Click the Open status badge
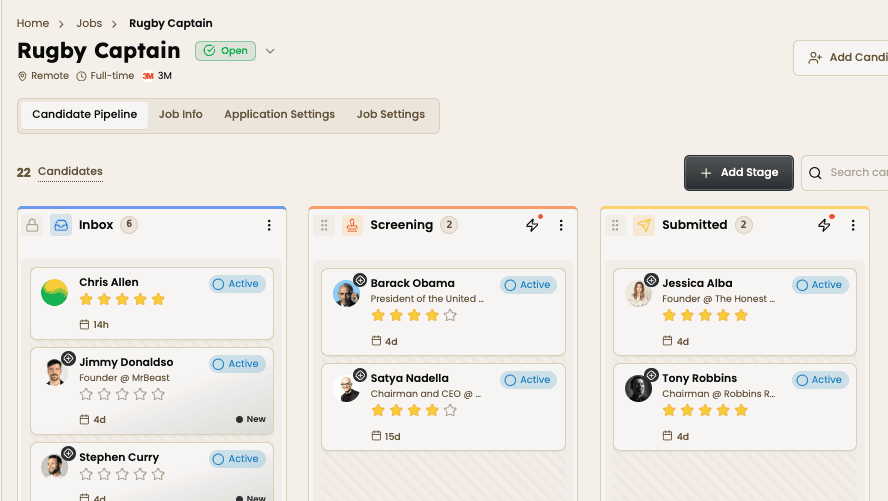Screen dimensions: 888x501 (225, 51)
